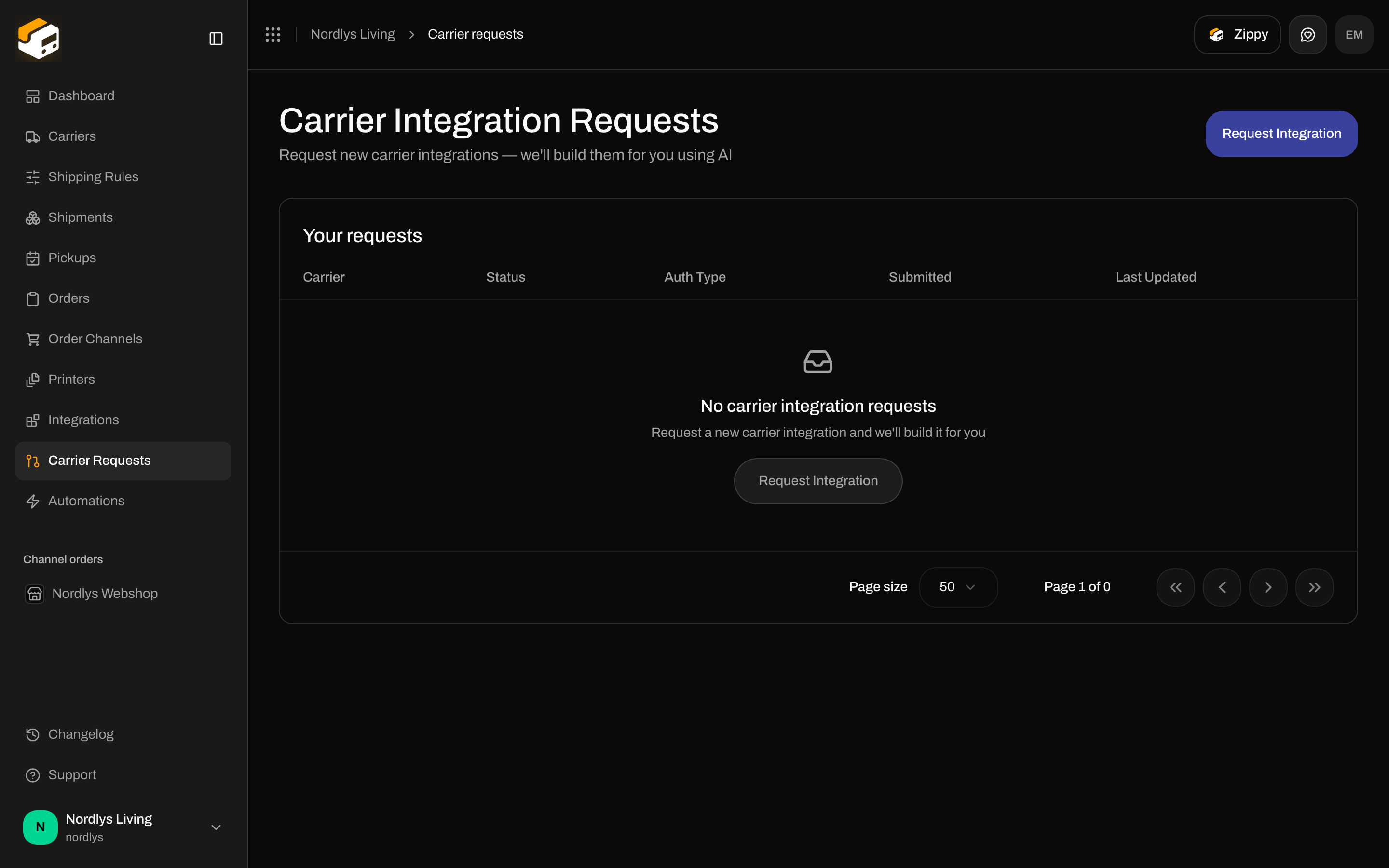Click the Shipments boxes icon

pos(33,217)
